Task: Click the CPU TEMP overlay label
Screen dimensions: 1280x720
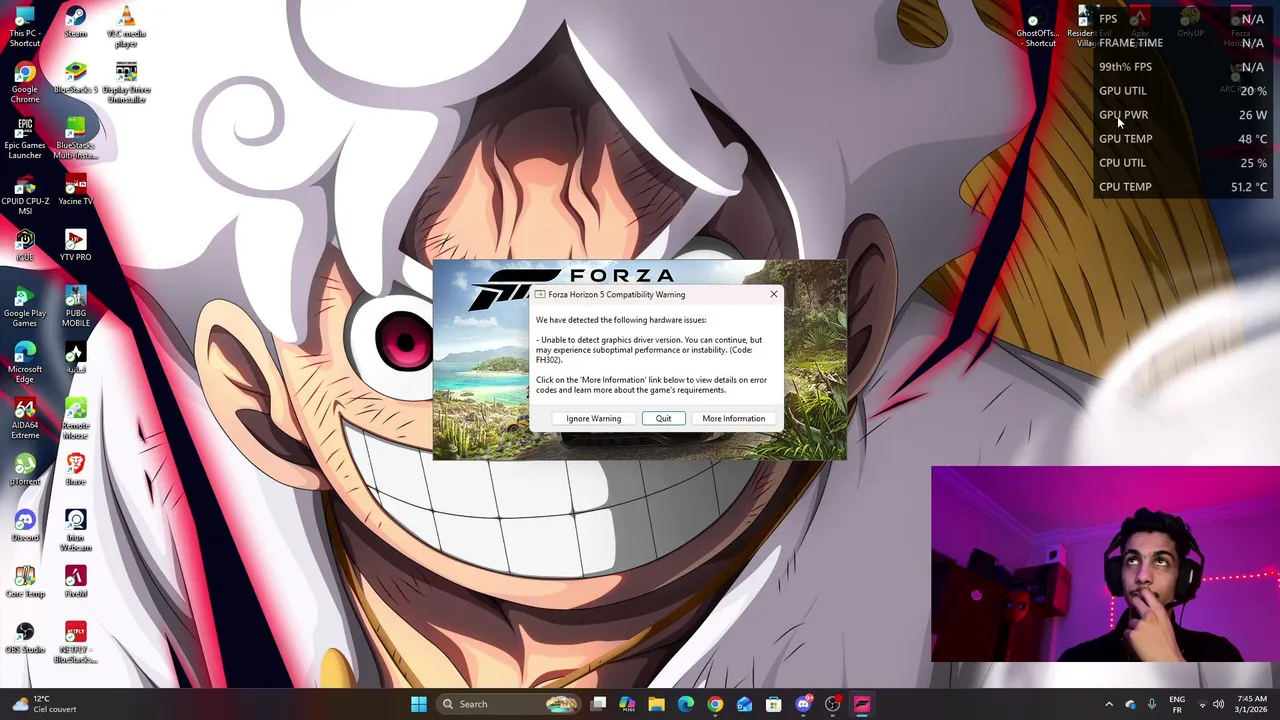Action: click(x=1125, y=187)
